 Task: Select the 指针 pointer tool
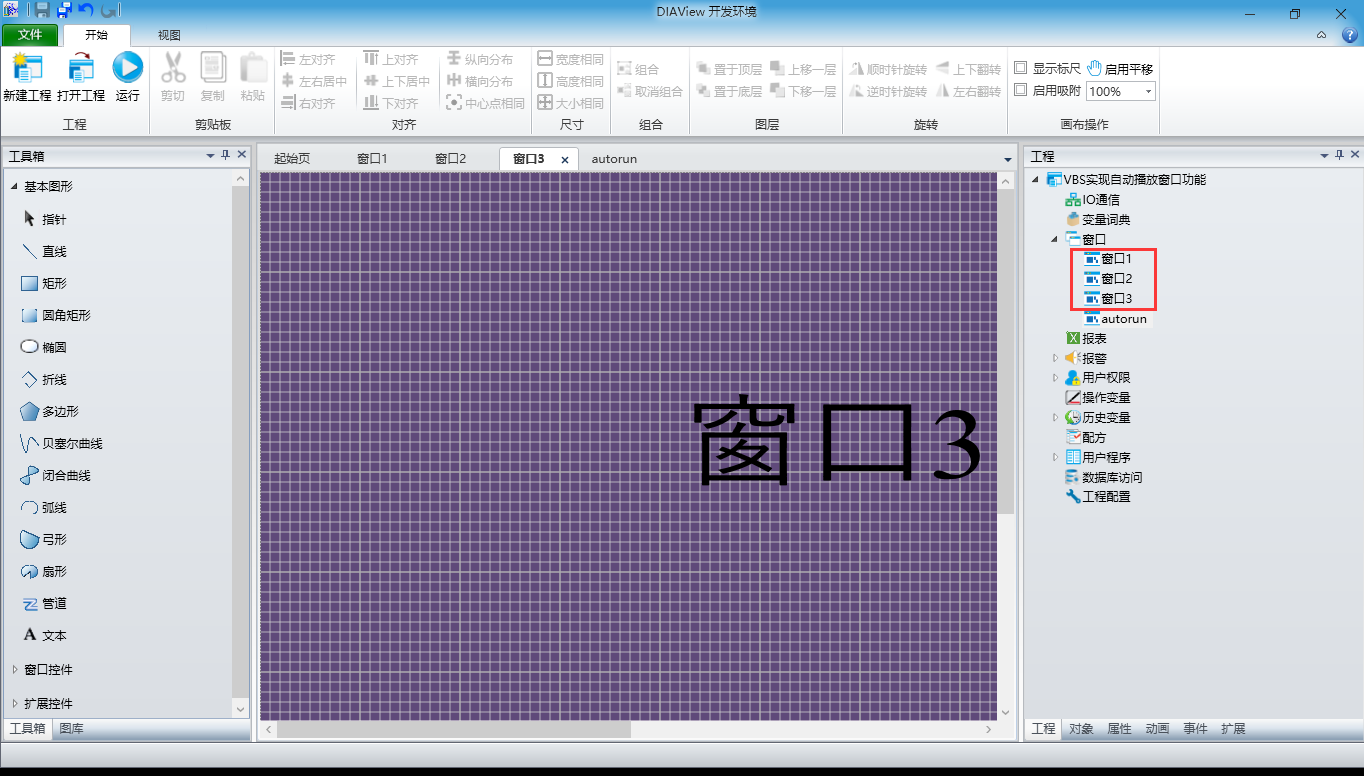click(x=44, y=219)
